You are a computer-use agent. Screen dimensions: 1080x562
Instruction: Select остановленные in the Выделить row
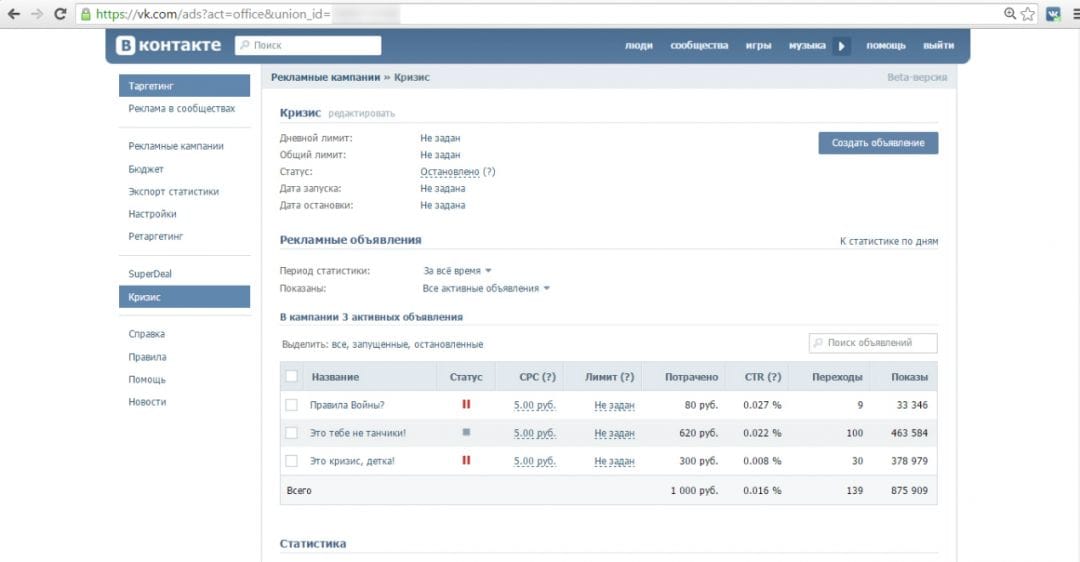(x=448, y=344)
